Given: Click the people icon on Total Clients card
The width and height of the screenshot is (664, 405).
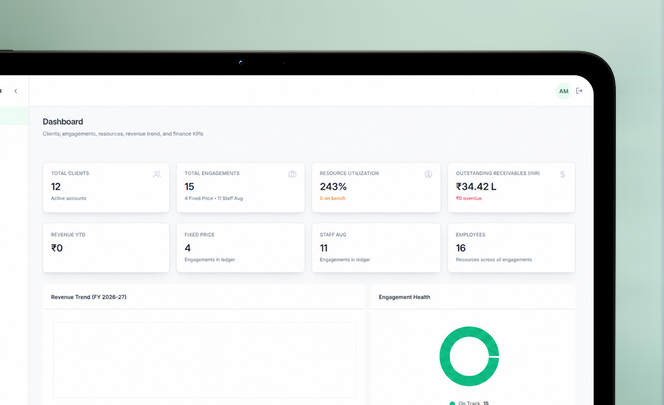Looking at the screenshot, I should (x=157, y=174).
